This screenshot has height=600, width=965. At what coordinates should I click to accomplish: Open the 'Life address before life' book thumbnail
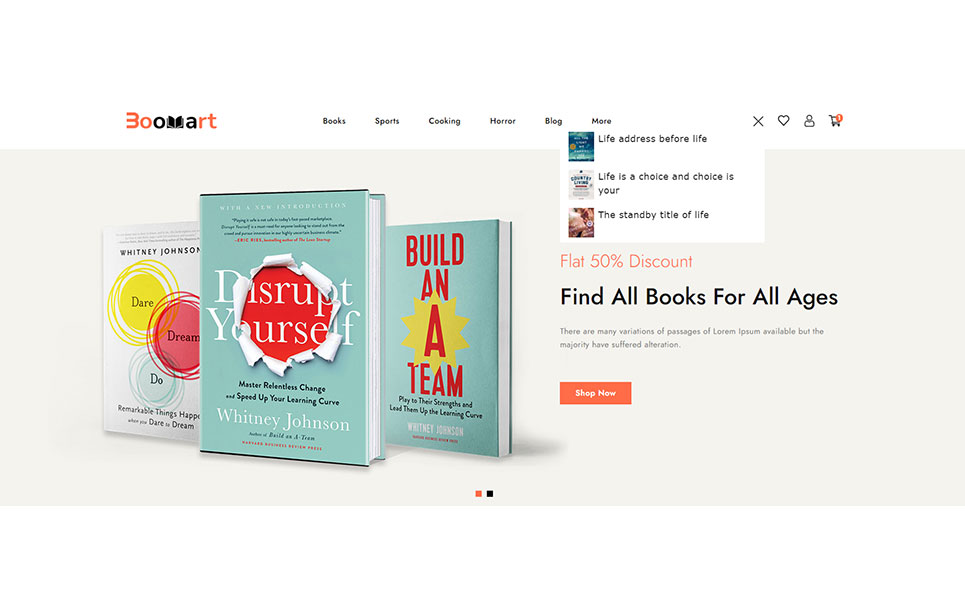pyautogui.click(x=581, y=146)
